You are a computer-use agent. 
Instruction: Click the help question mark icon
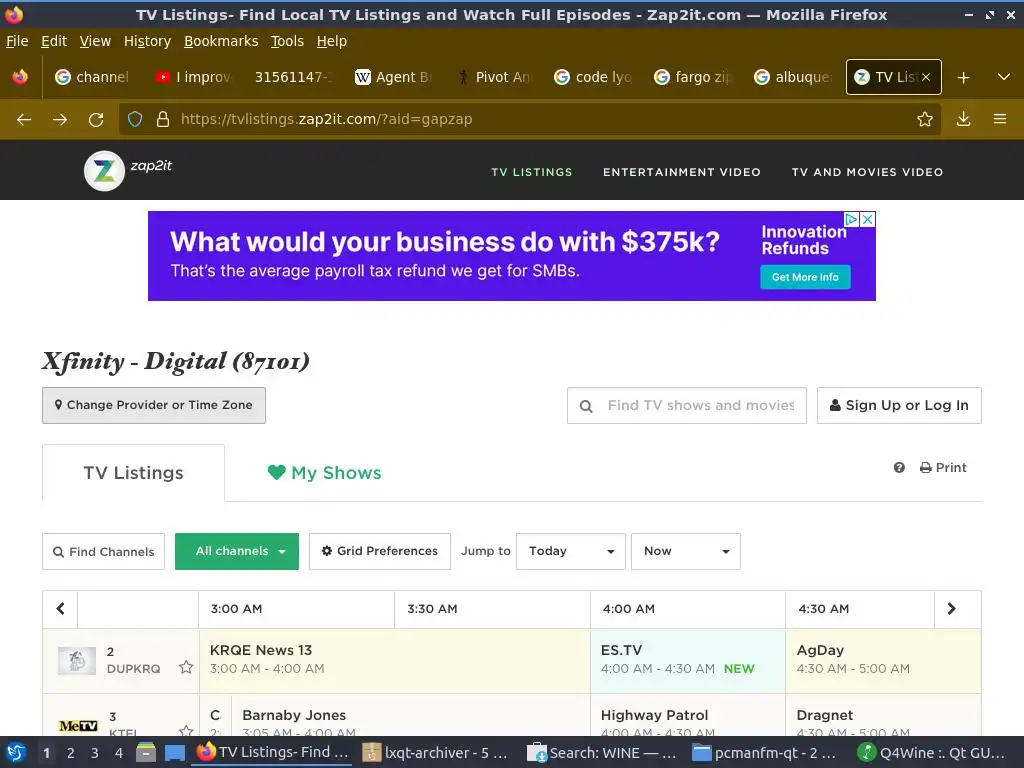(899, 468)
